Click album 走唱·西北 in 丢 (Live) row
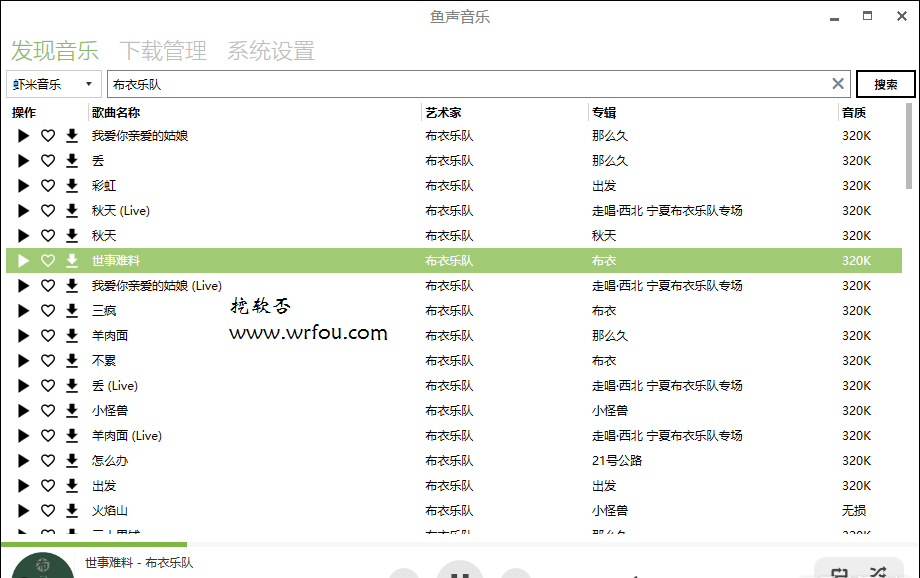 [x=667, y=386]
